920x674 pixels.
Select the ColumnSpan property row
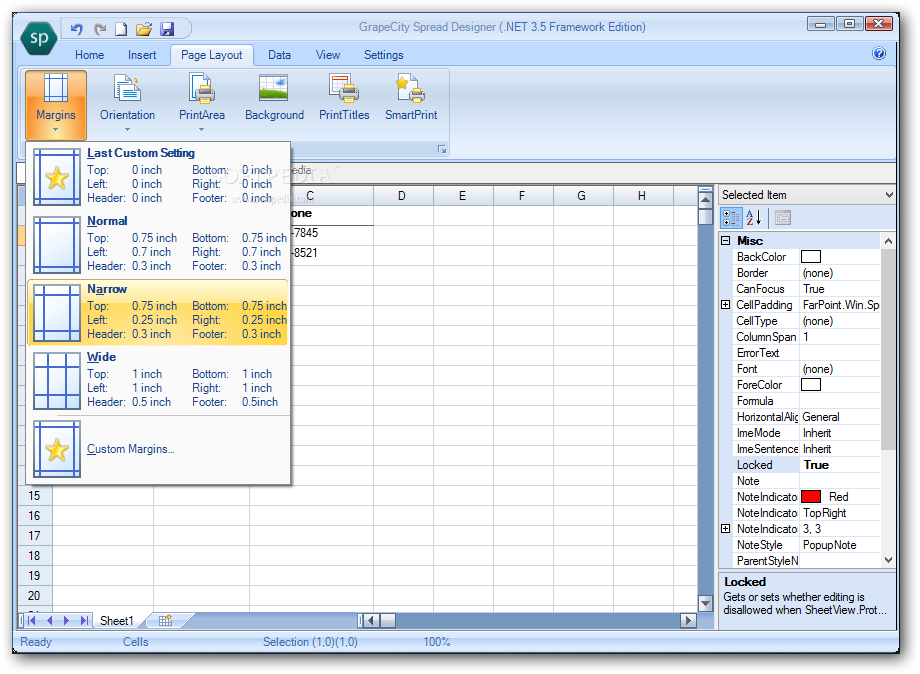coord(806,337)
